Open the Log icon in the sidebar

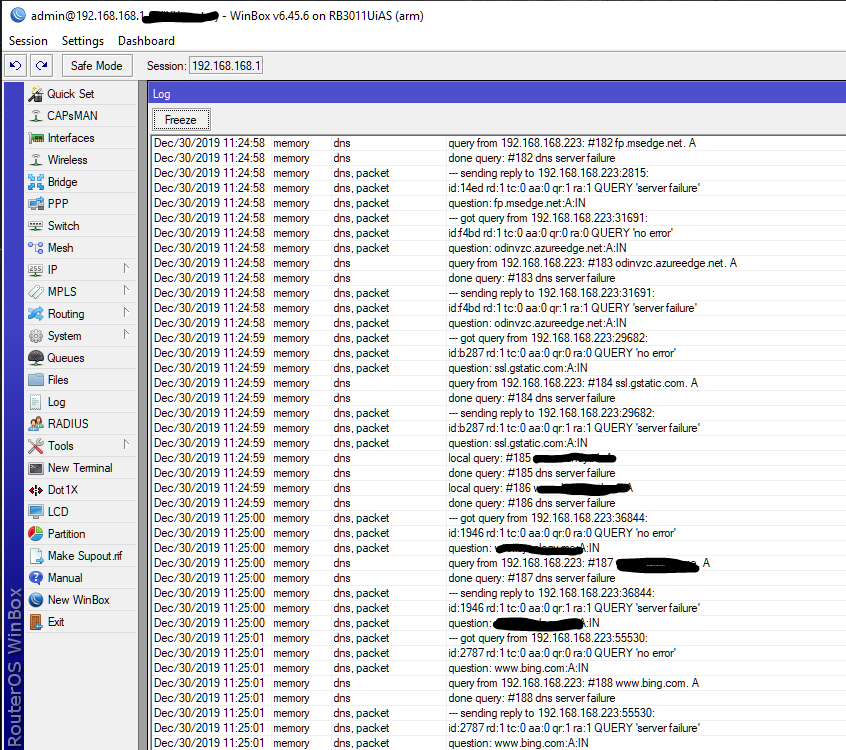[36, 402]
